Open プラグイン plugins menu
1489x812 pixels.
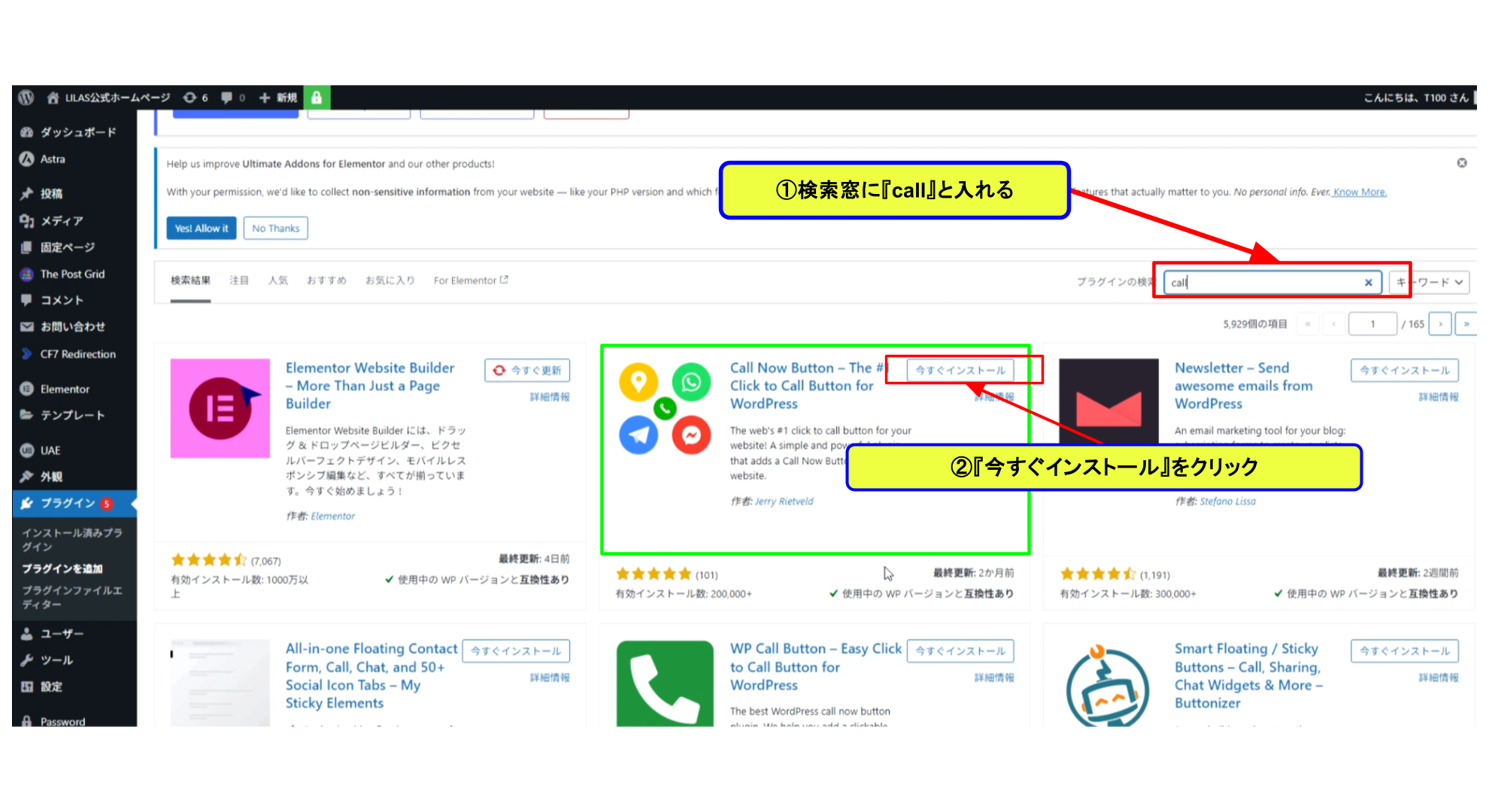point(74,504)
